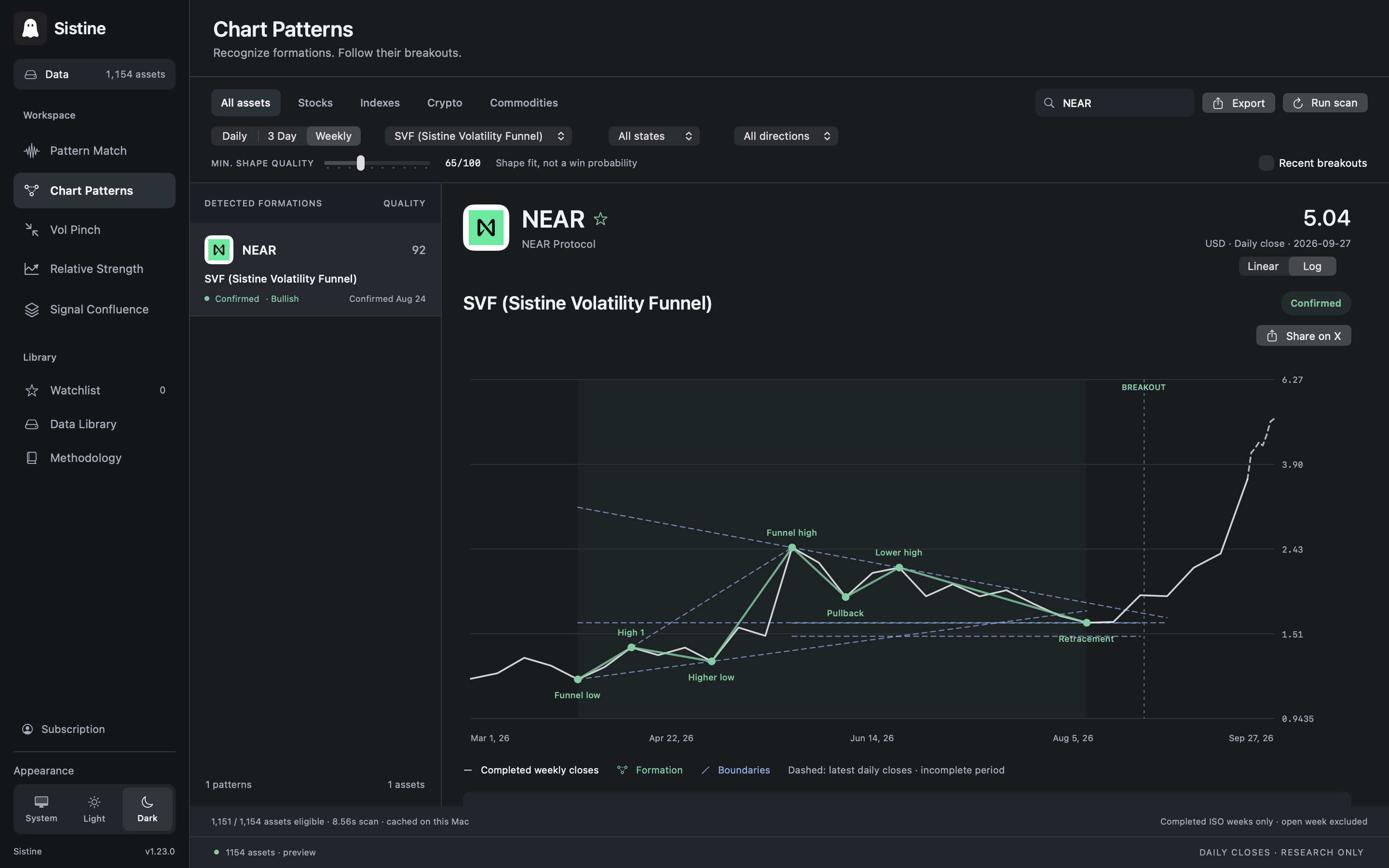
Task: Switch to the Stocks tab
Action: tap(315, 103)
